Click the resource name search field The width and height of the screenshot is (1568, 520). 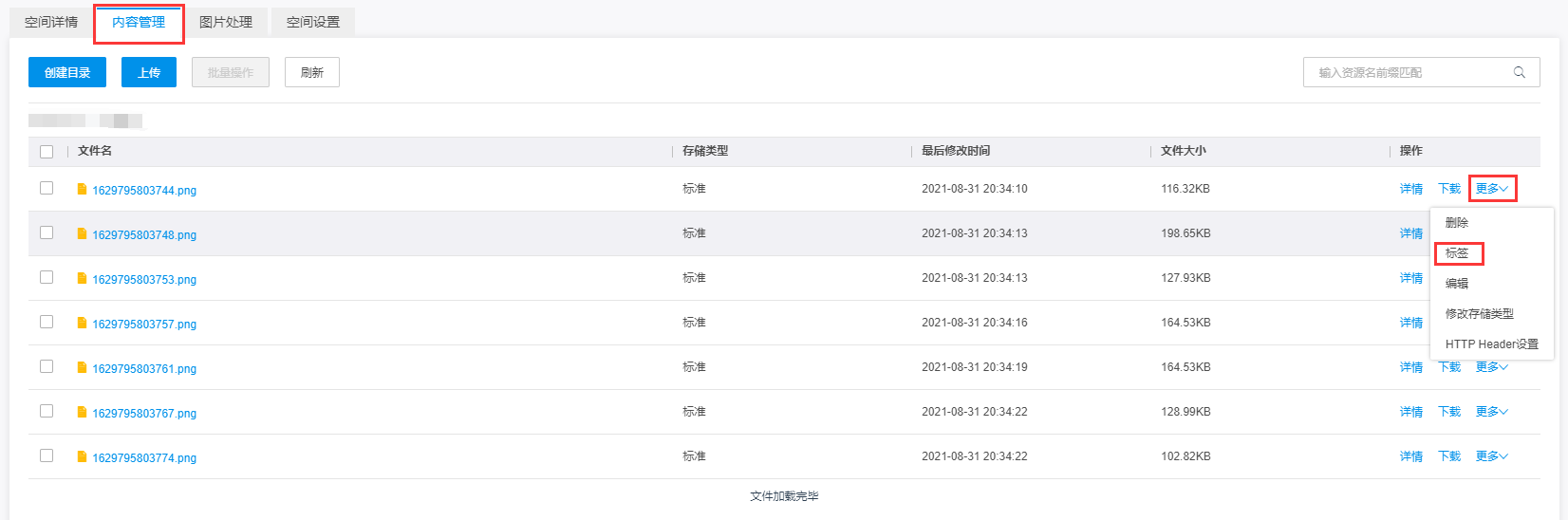click(x=1405, y=72)
